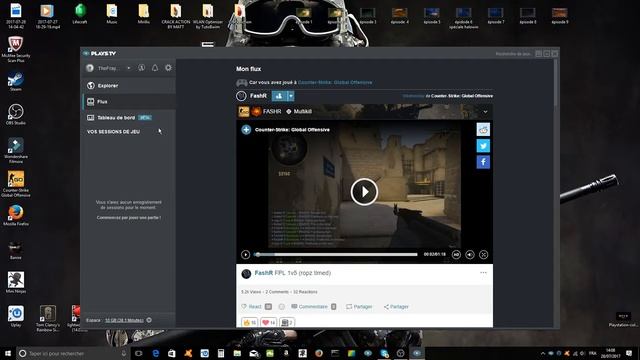Open FashR user avatar above the video

pos(241,96)
